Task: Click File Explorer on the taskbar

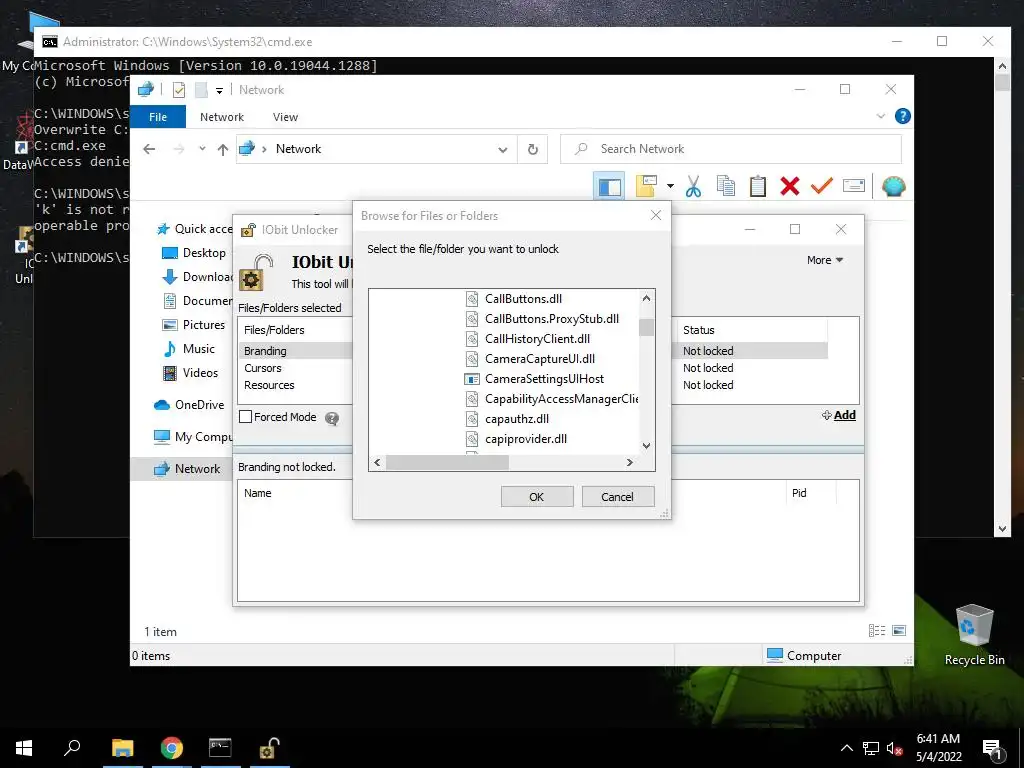Action: tap(122, 748)
